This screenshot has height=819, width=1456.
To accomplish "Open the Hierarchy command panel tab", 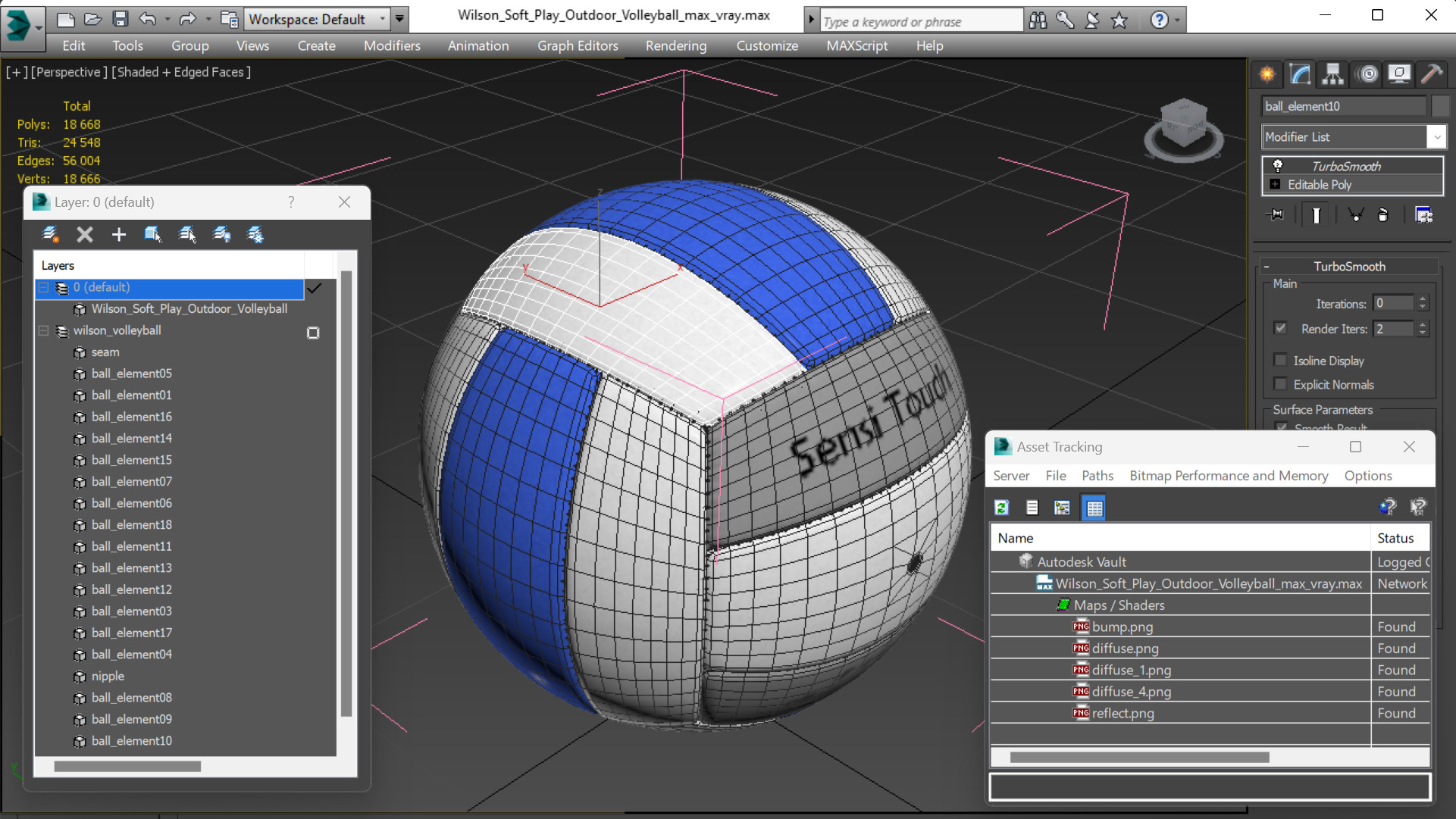I will coord(1333,73).
